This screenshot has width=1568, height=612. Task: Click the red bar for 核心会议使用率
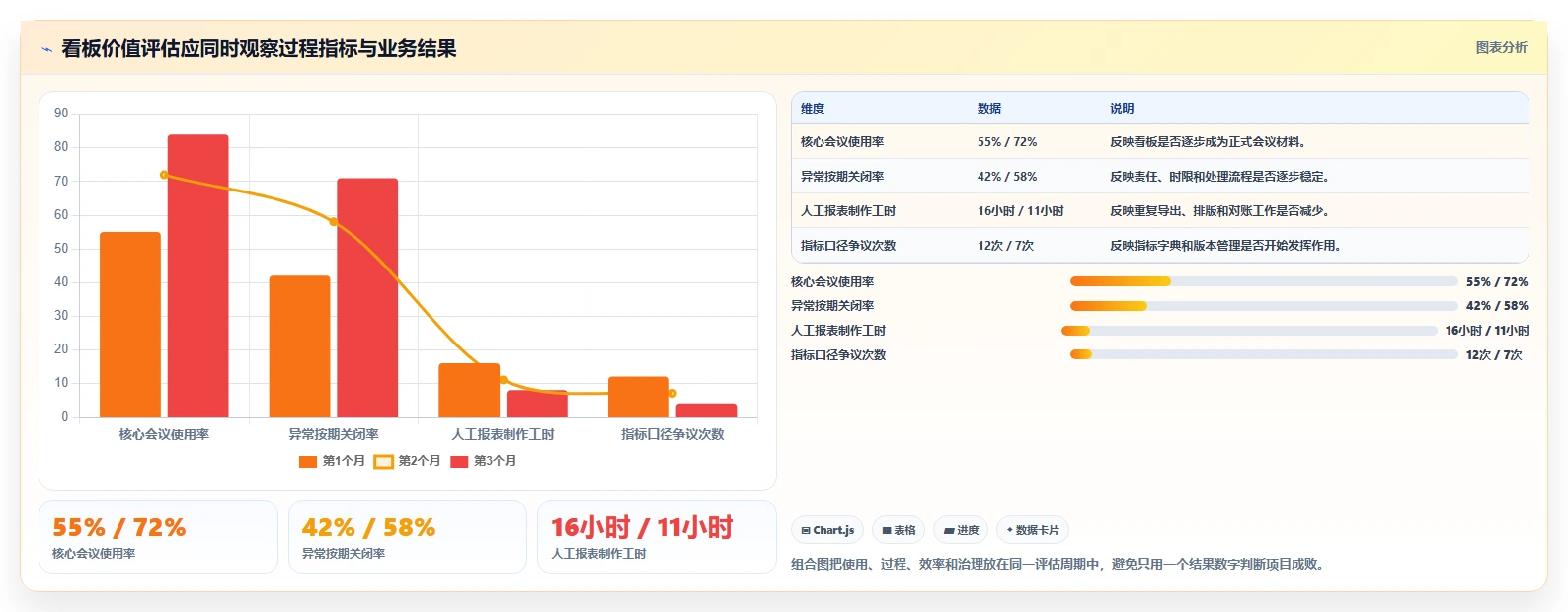point(197,275)
